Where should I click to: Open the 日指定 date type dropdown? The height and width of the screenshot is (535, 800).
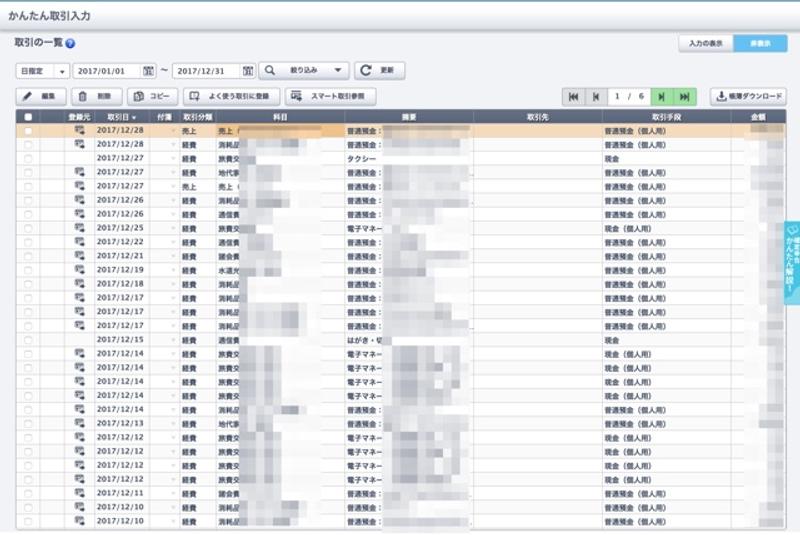(x=42, y=71)
